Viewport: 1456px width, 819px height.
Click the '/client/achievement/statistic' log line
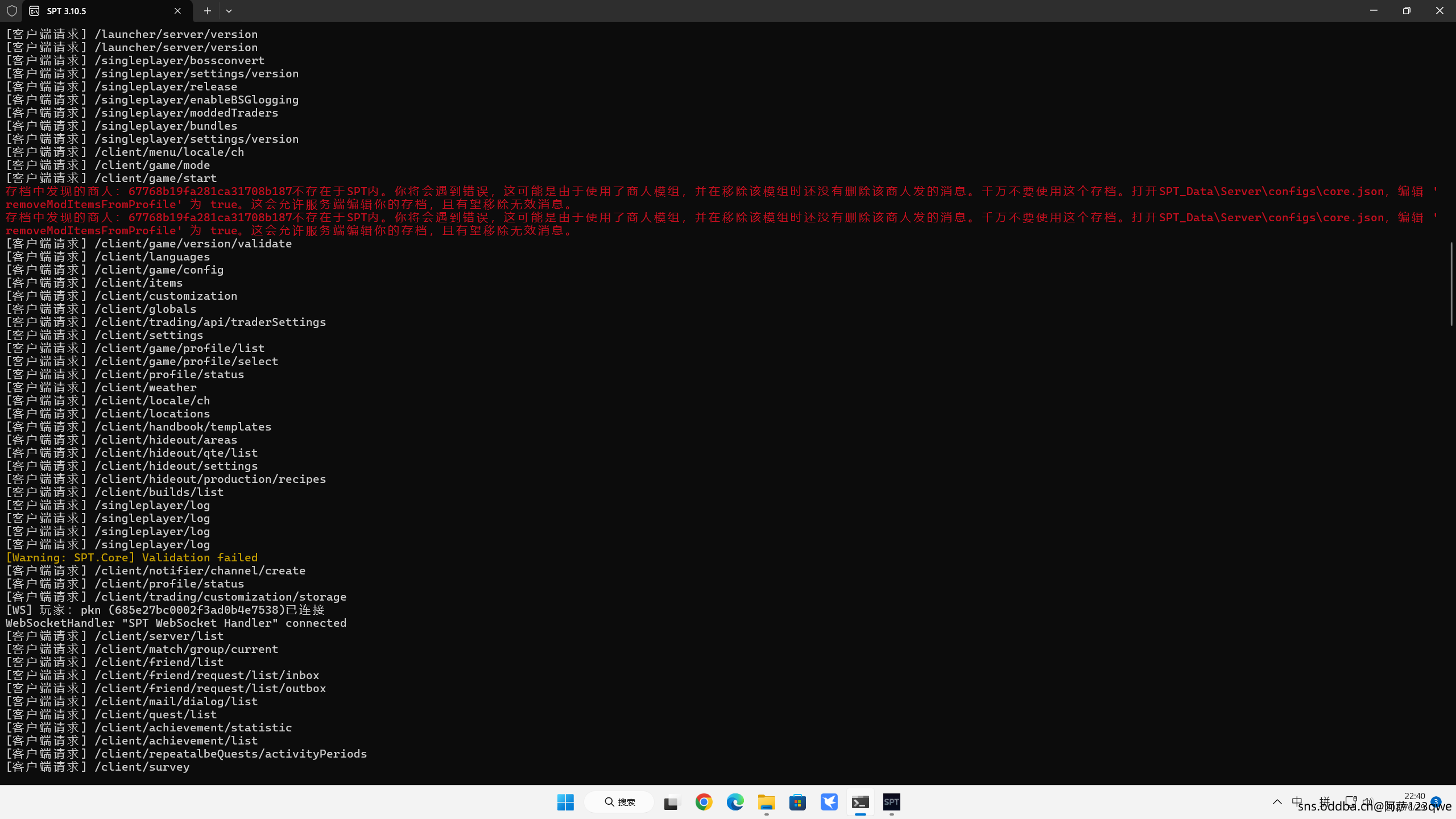(x=149, y=727)
